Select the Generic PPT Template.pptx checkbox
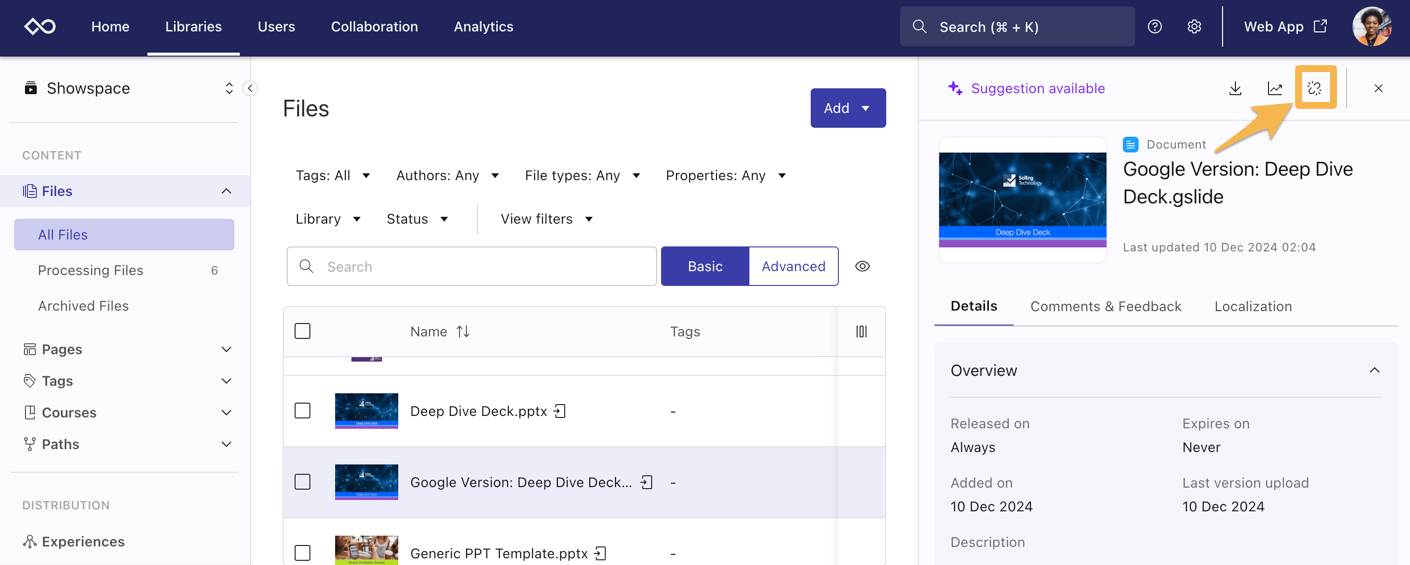 tap(303, 553)
